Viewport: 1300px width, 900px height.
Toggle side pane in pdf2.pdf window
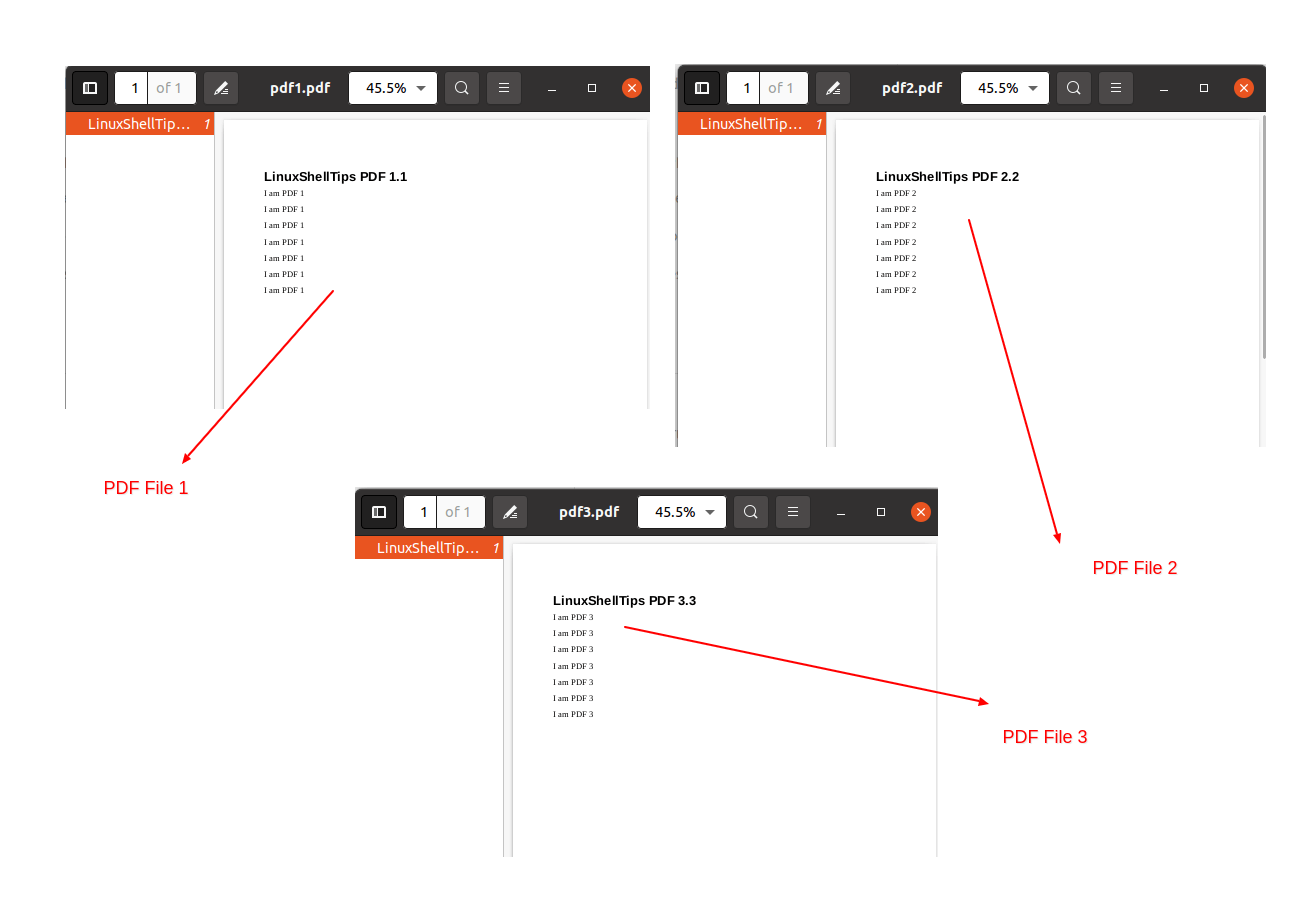pos(702,88)
